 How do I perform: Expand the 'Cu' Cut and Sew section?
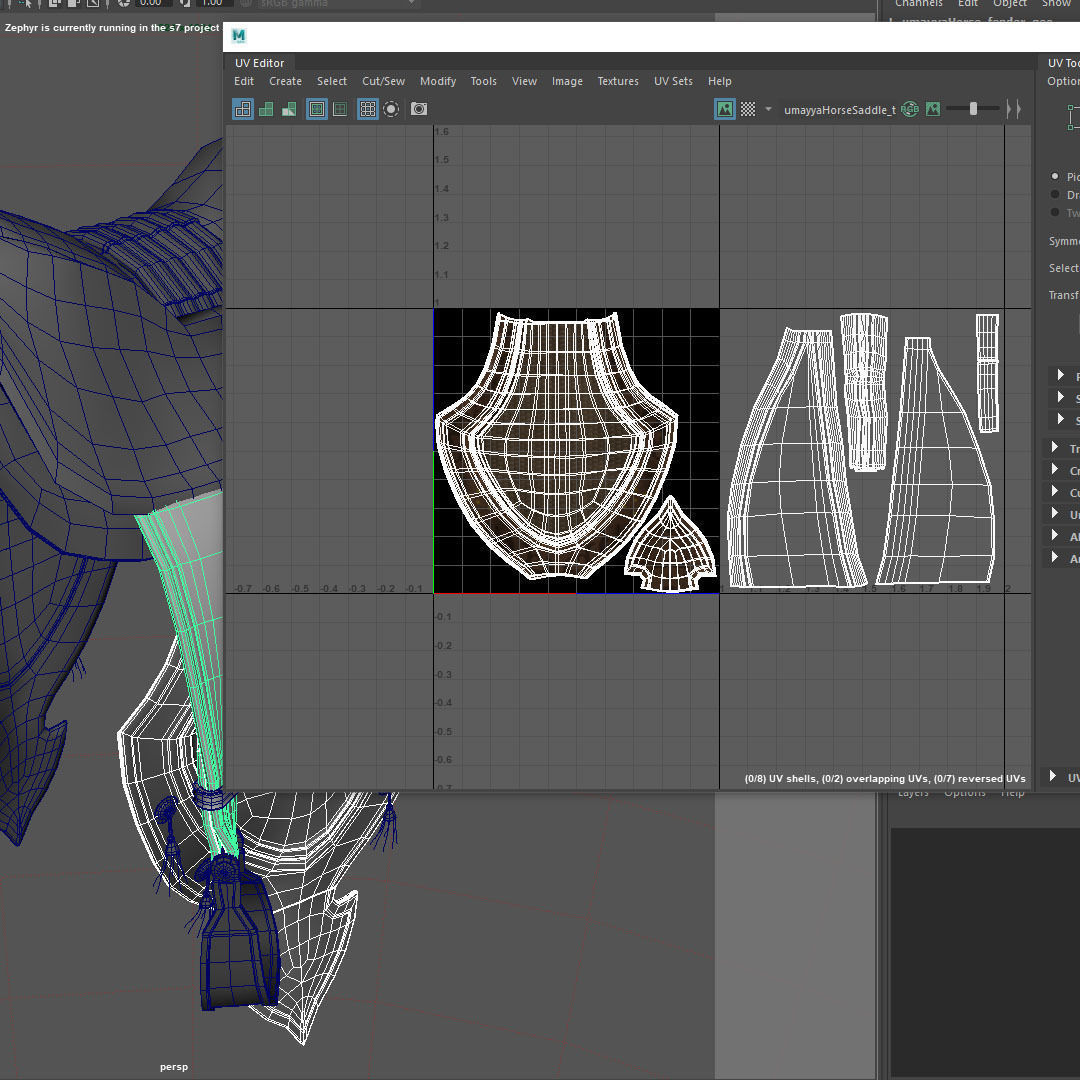tap(1055, 492)
